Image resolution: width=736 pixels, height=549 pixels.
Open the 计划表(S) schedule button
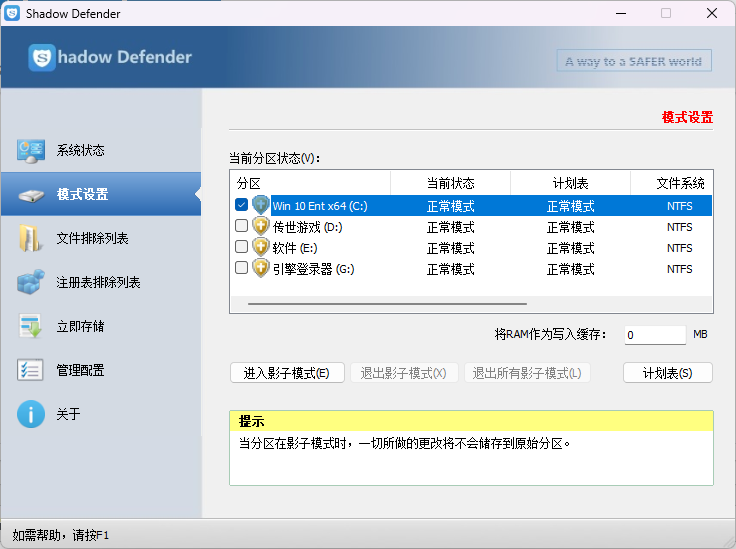[668, 373]
